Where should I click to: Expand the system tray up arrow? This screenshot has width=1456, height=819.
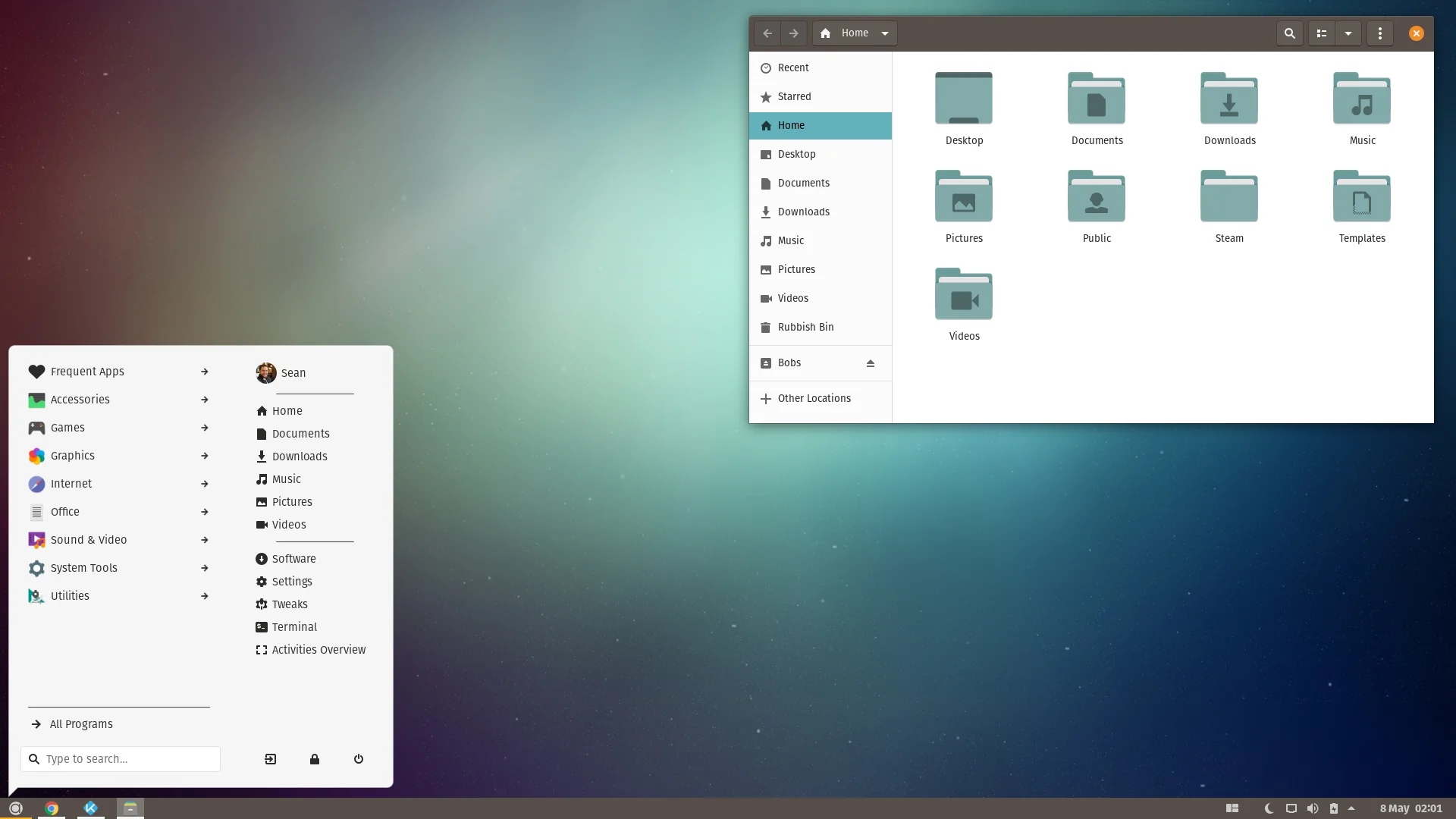point(1351,808)
